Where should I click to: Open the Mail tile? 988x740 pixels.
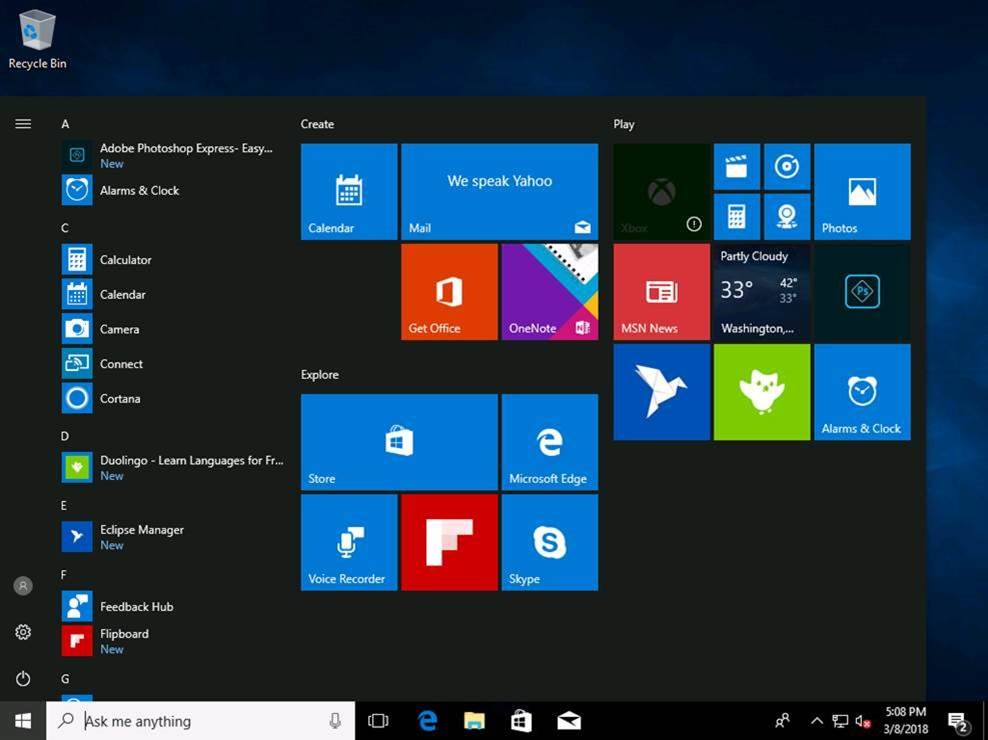500,192
